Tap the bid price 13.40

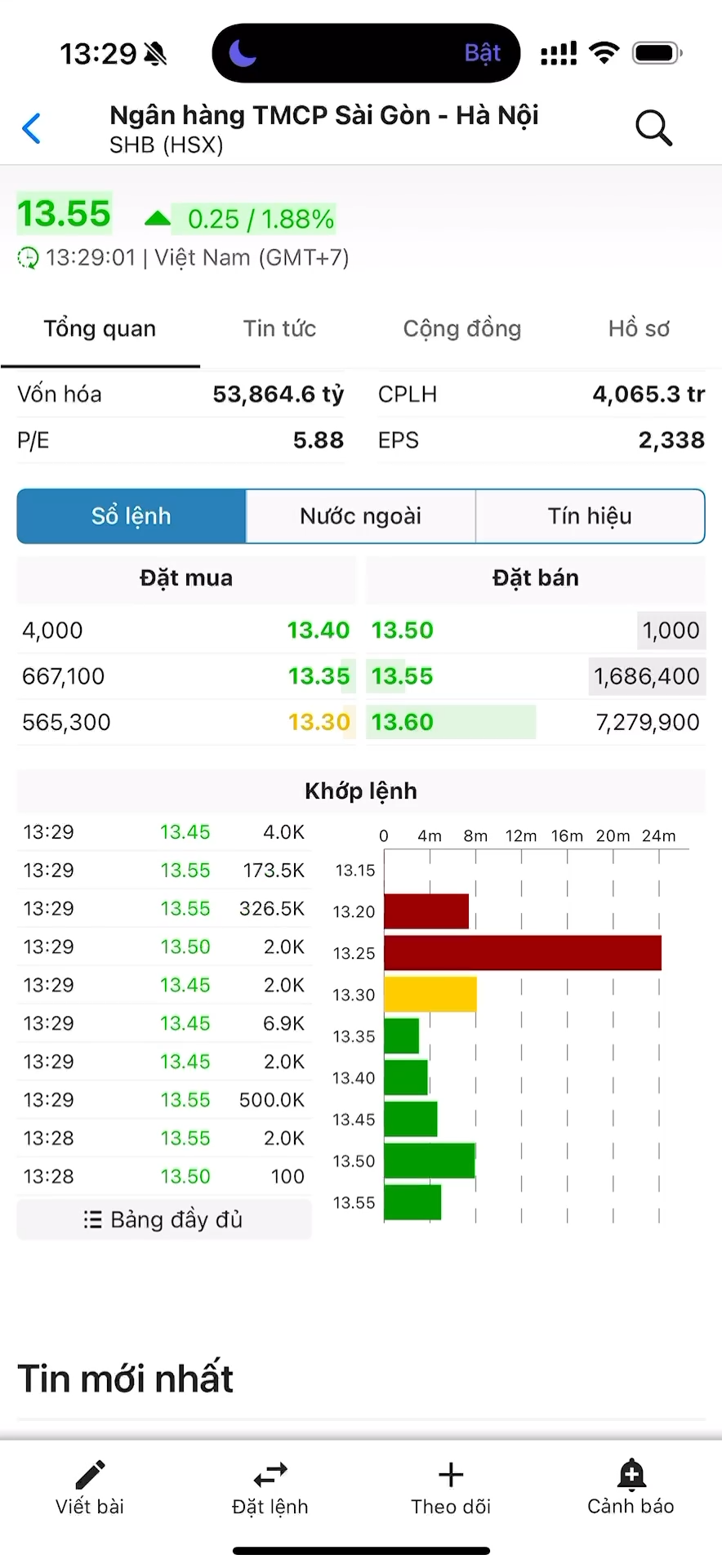click(319, 630)
